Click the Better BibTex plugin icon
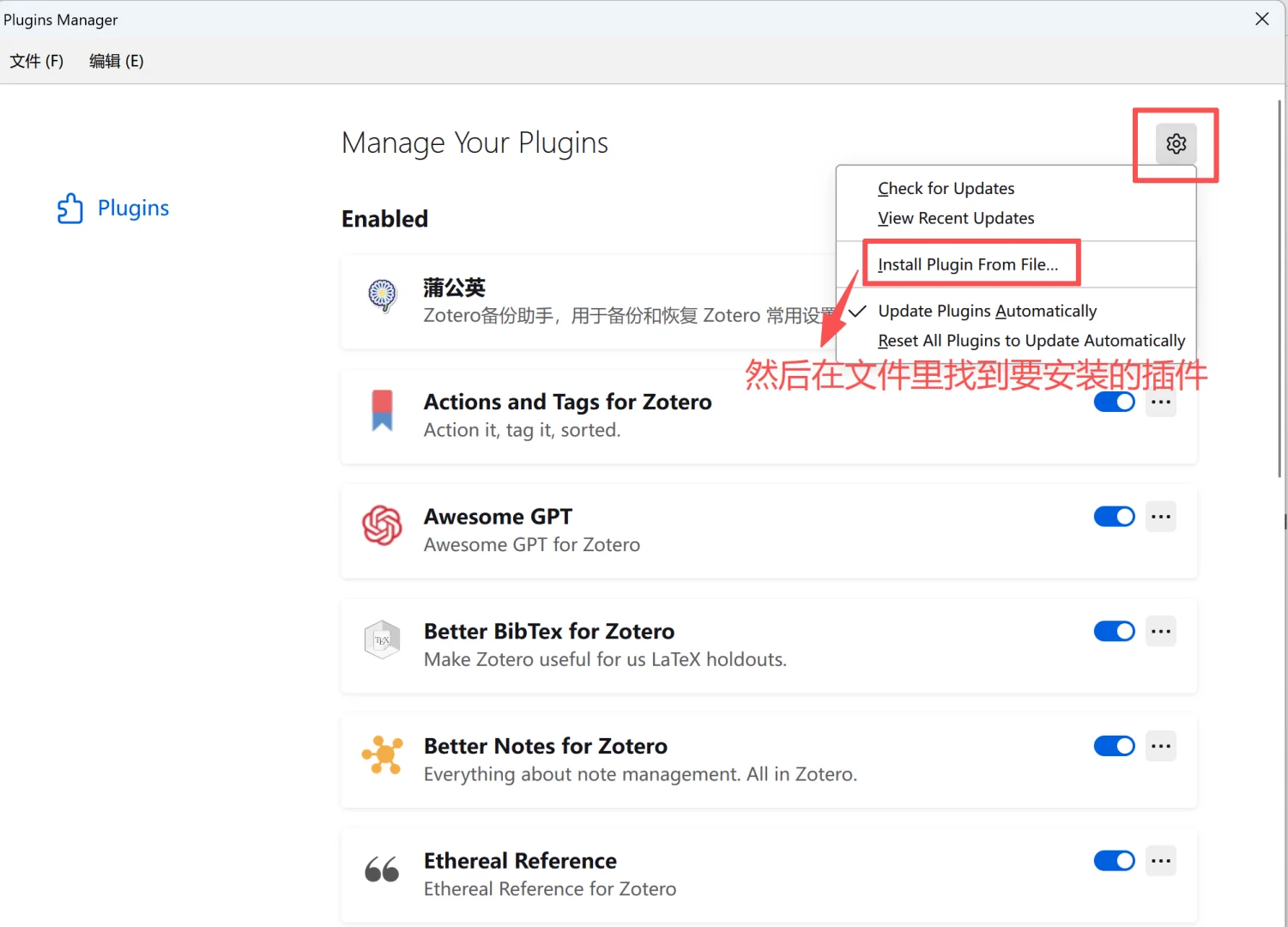The height and width of the screenshot is (927, 1288). coord(382,640)
